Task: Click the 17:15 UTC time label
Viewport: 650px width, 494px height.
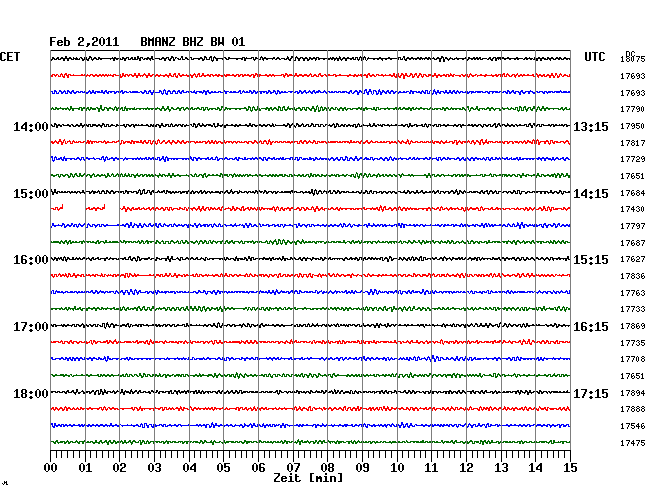Action: [591, 393]
